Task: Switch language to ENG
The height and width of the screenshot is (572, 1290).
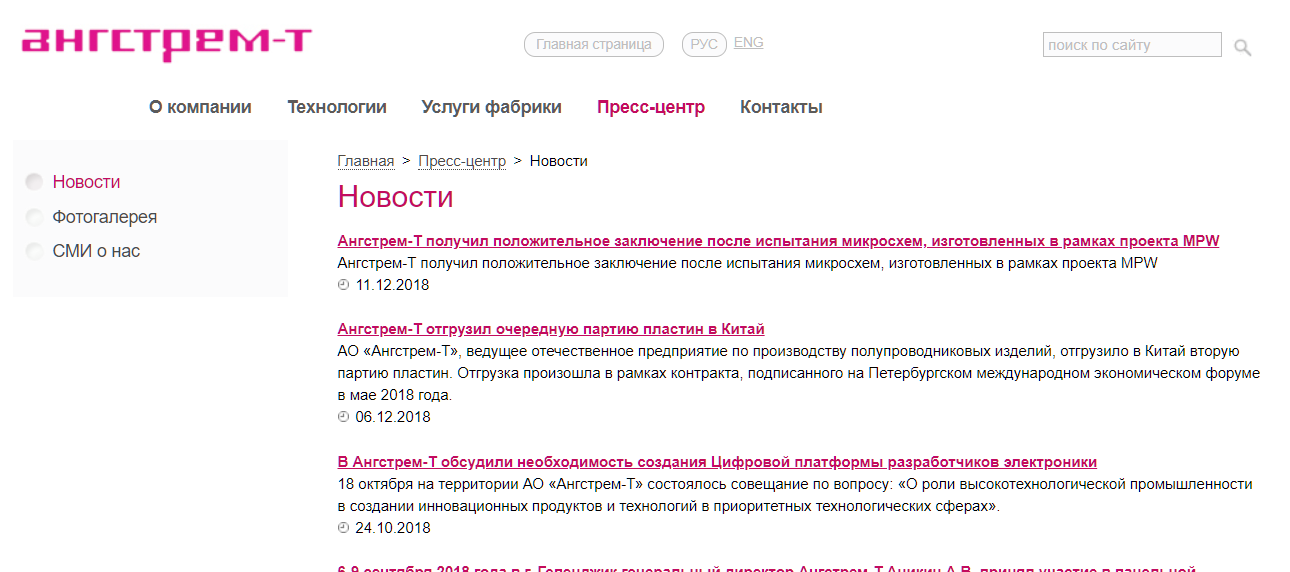Action: point(748,43)
